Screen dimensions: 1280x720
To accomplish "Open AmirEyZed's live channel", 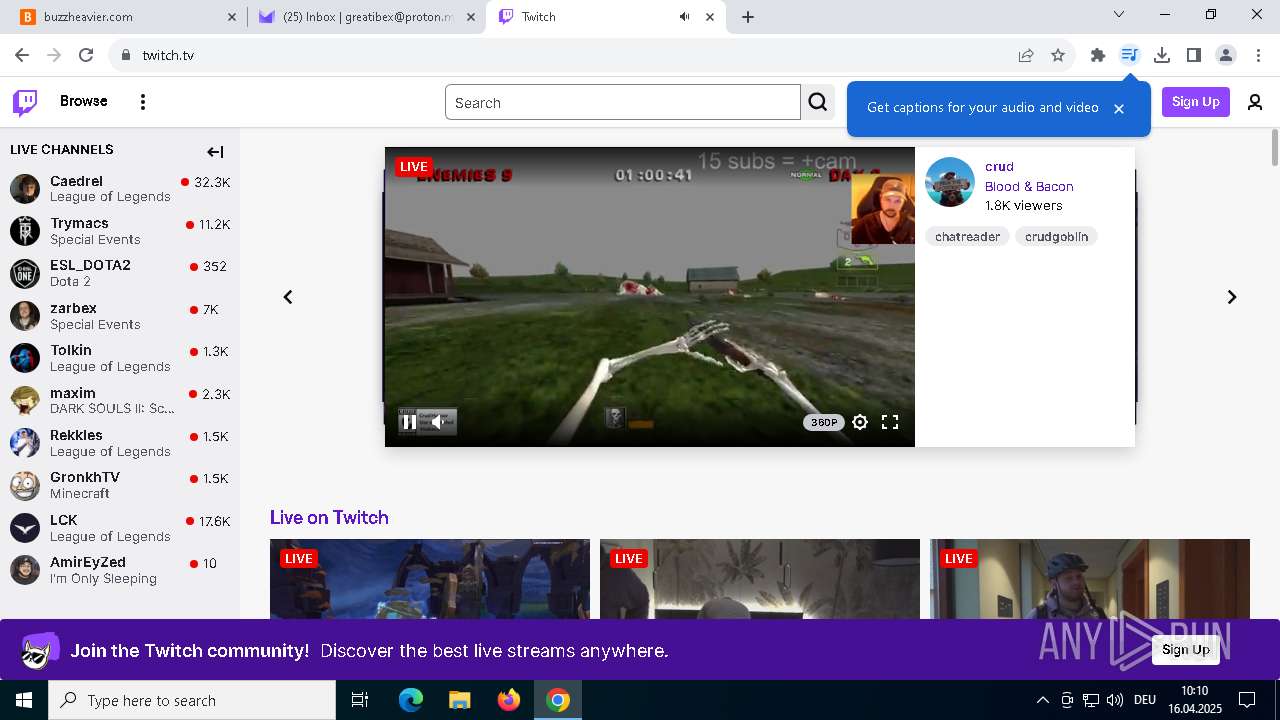I will pyautogui.click(x=120, y=570).
